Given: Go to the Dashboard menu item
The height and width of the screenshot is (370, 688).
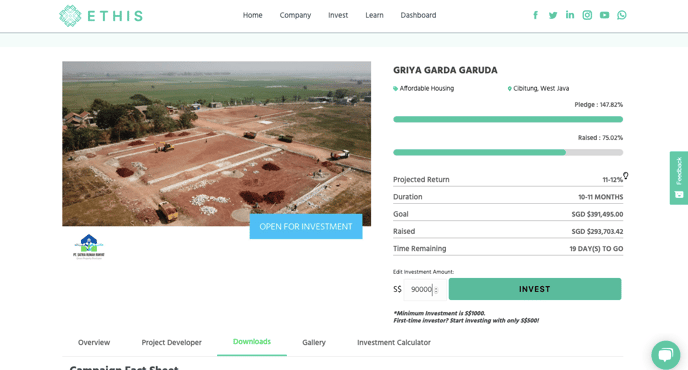Looking at the screenshot, I should (418, 15).
